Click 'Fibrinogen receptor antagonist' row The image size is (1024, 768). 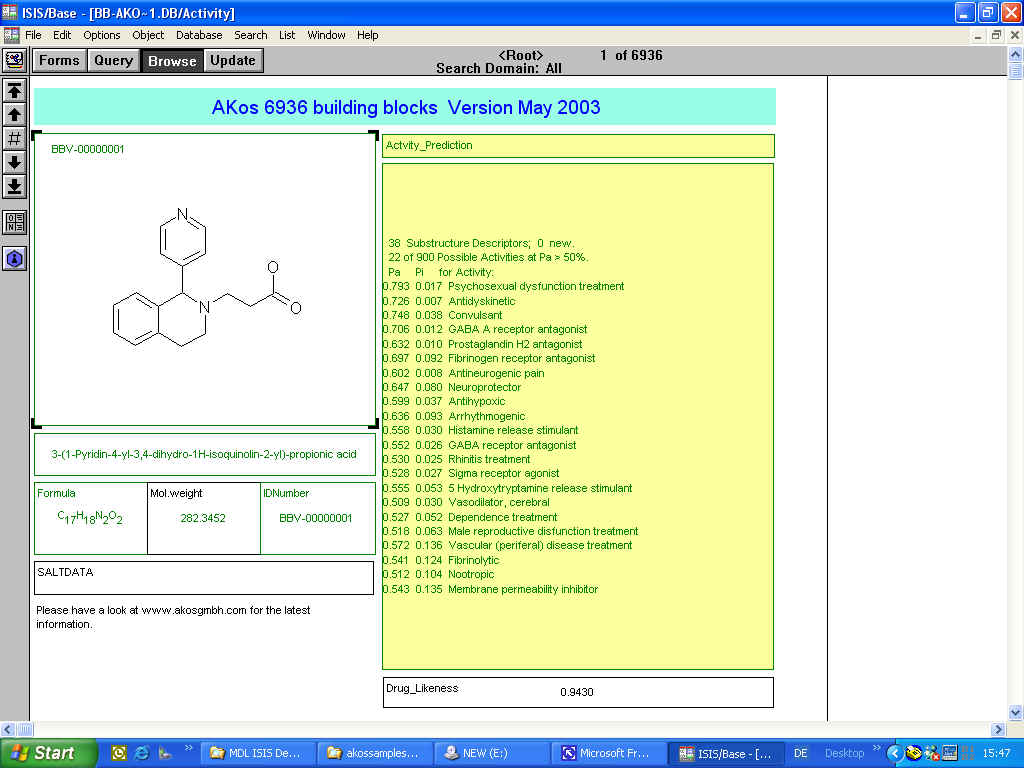(x=489, y=359)
